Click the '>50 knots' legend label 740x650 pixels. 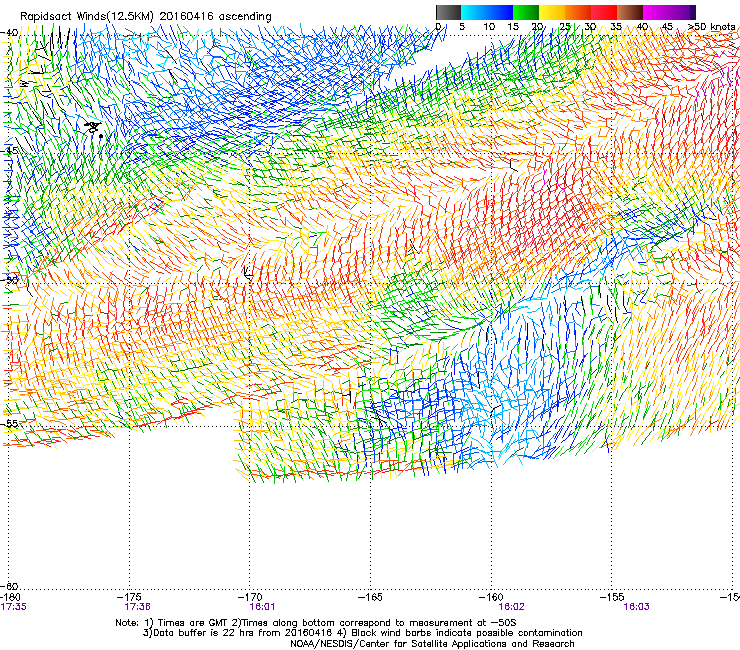coord(711,27)
